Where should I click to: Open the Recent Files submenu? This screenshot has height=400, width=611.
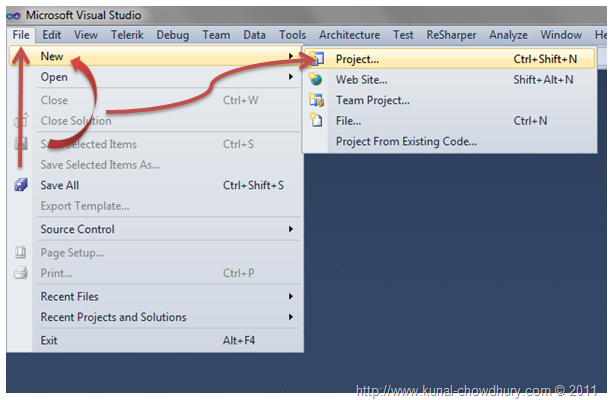(291, 296)
